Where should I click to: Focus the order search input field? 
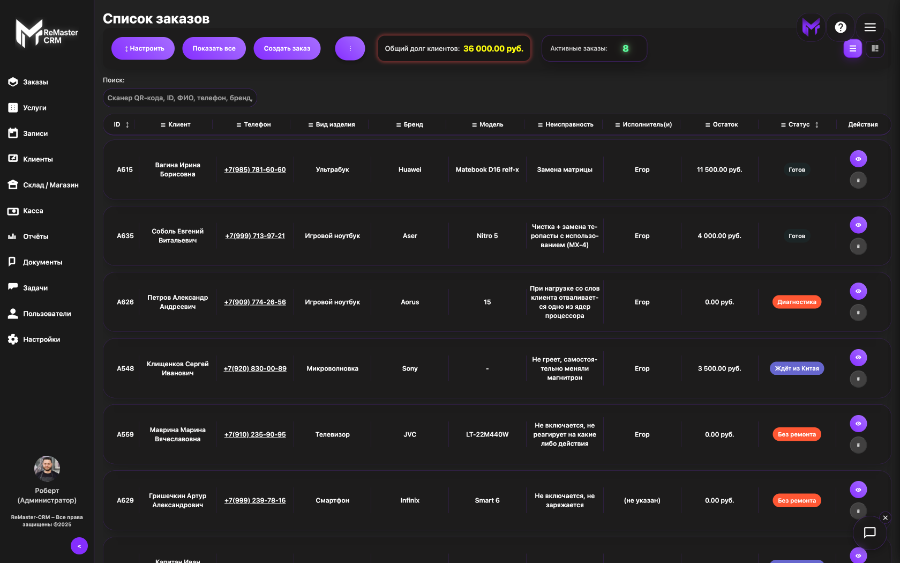[180, 98]
